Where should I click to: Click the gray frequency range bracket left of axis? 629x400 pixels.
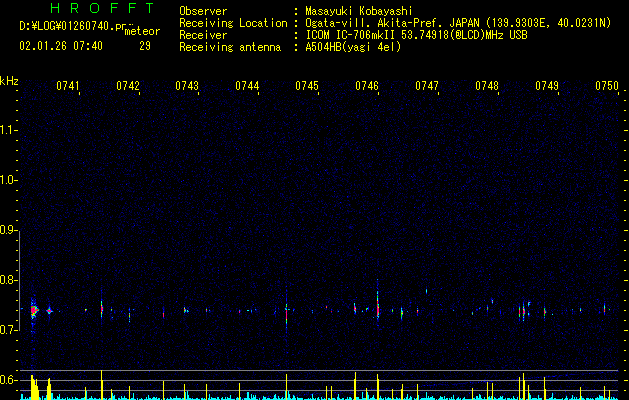pos(19,280)
